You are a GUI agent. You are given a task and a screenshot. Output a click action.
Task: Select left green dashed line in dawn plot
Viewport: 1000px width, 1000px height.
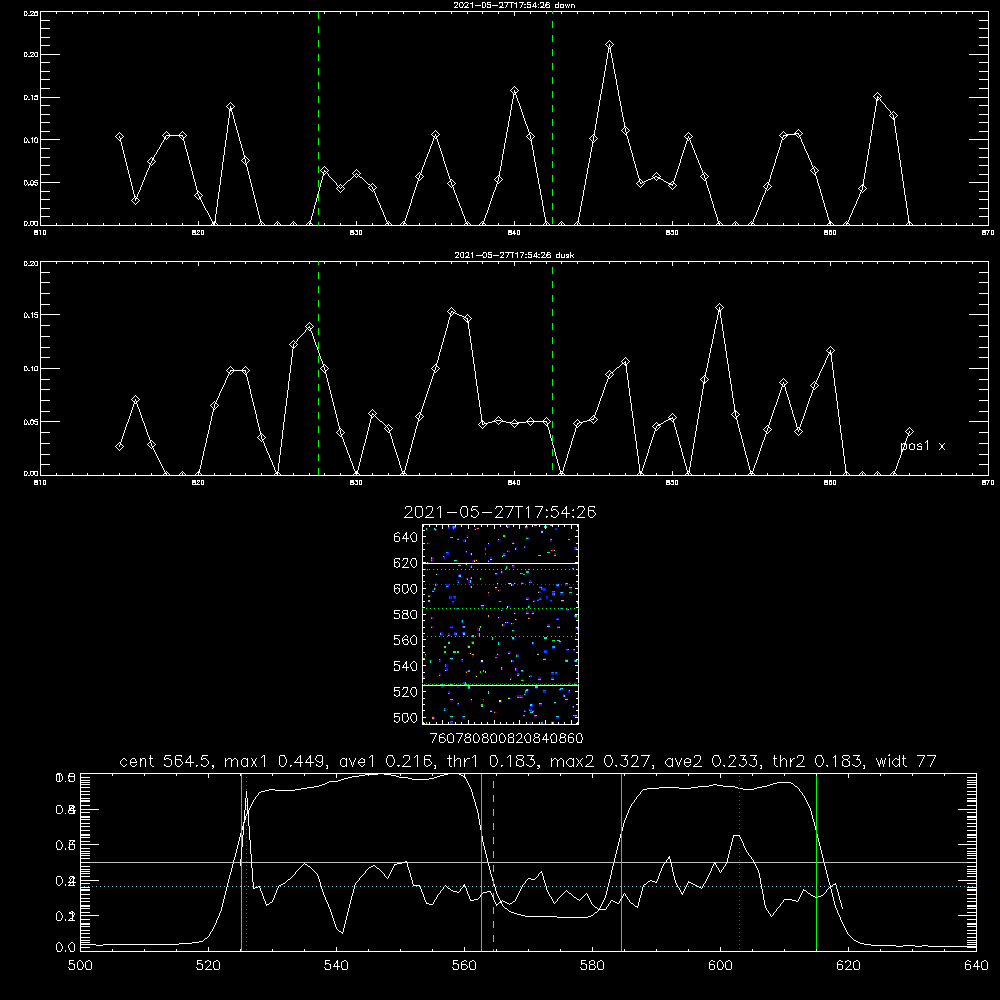click(319, 118)
